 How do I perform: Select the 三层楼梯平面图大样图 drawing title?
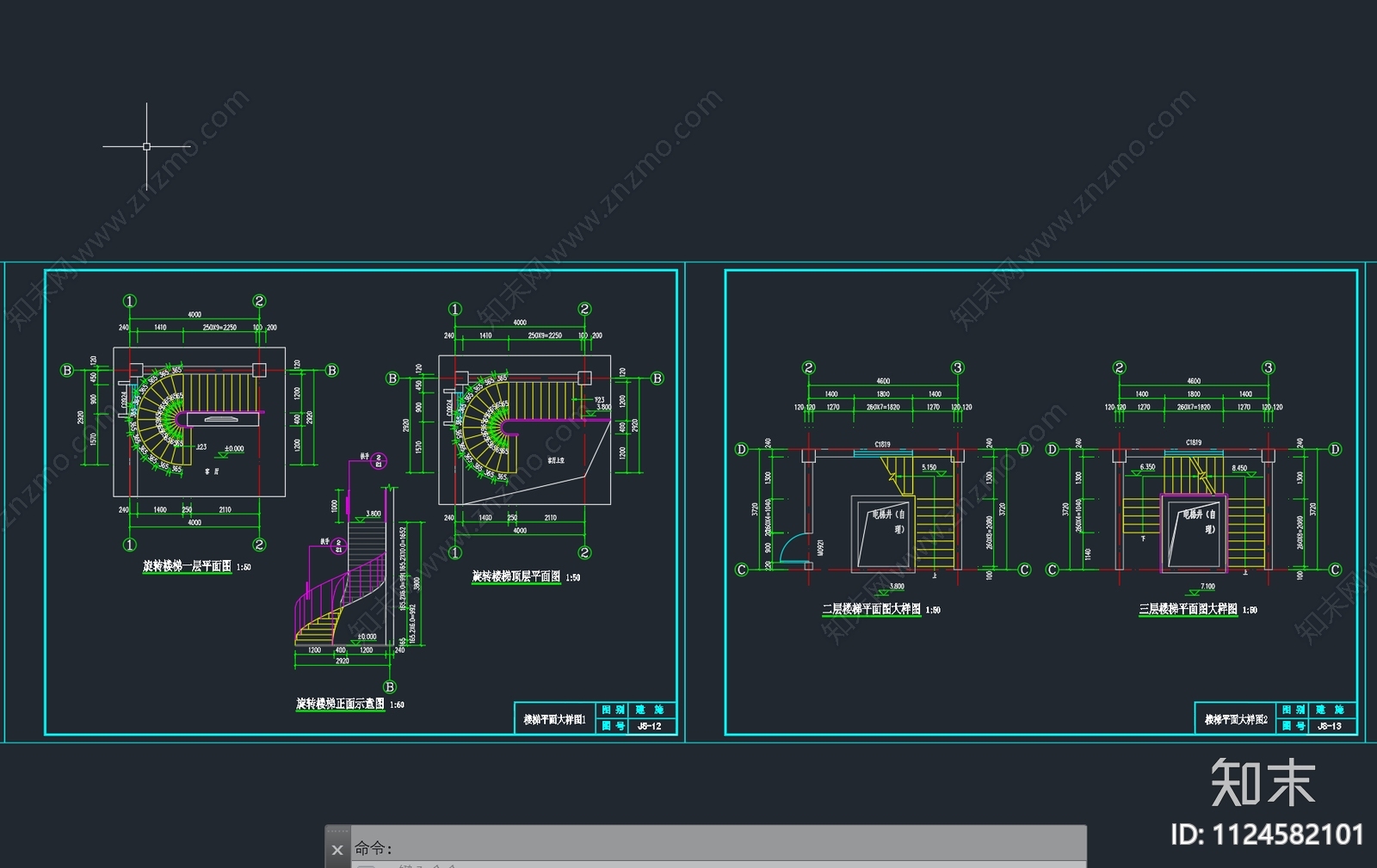click(1189, 609)
